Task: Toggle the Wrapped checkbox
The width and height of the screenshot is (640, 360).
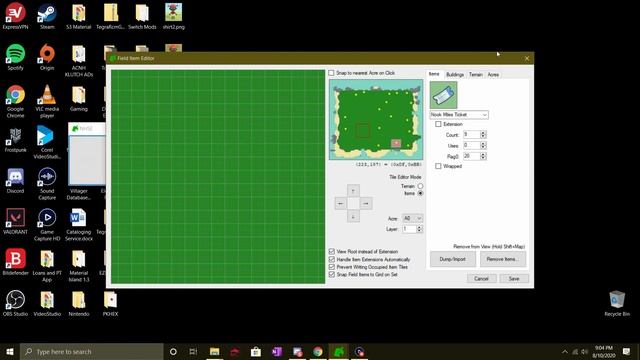Action: [x=438, y=166]
